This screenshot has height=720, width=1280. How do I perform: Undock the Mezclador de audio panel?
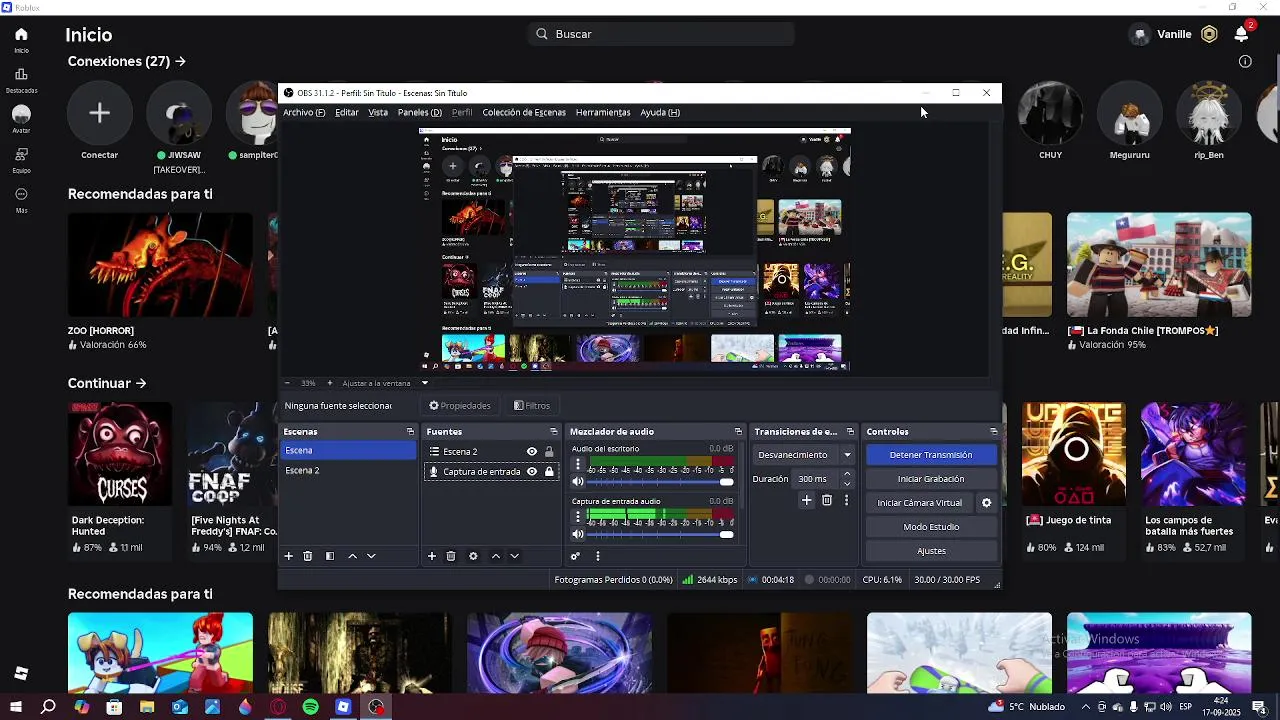coord(738,432)
